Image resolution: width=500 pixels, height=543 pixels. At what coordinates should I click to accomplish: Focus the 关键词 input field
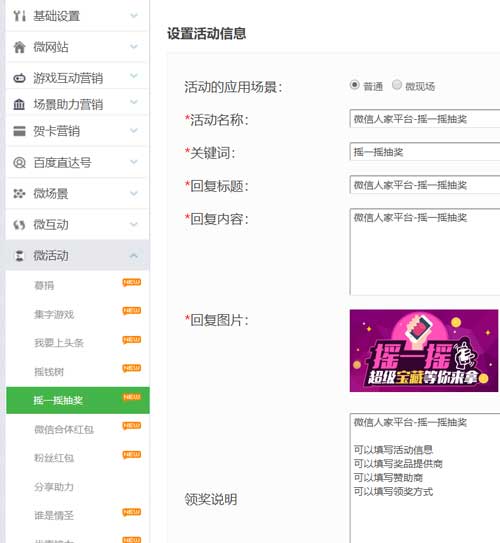click(425, 152)
